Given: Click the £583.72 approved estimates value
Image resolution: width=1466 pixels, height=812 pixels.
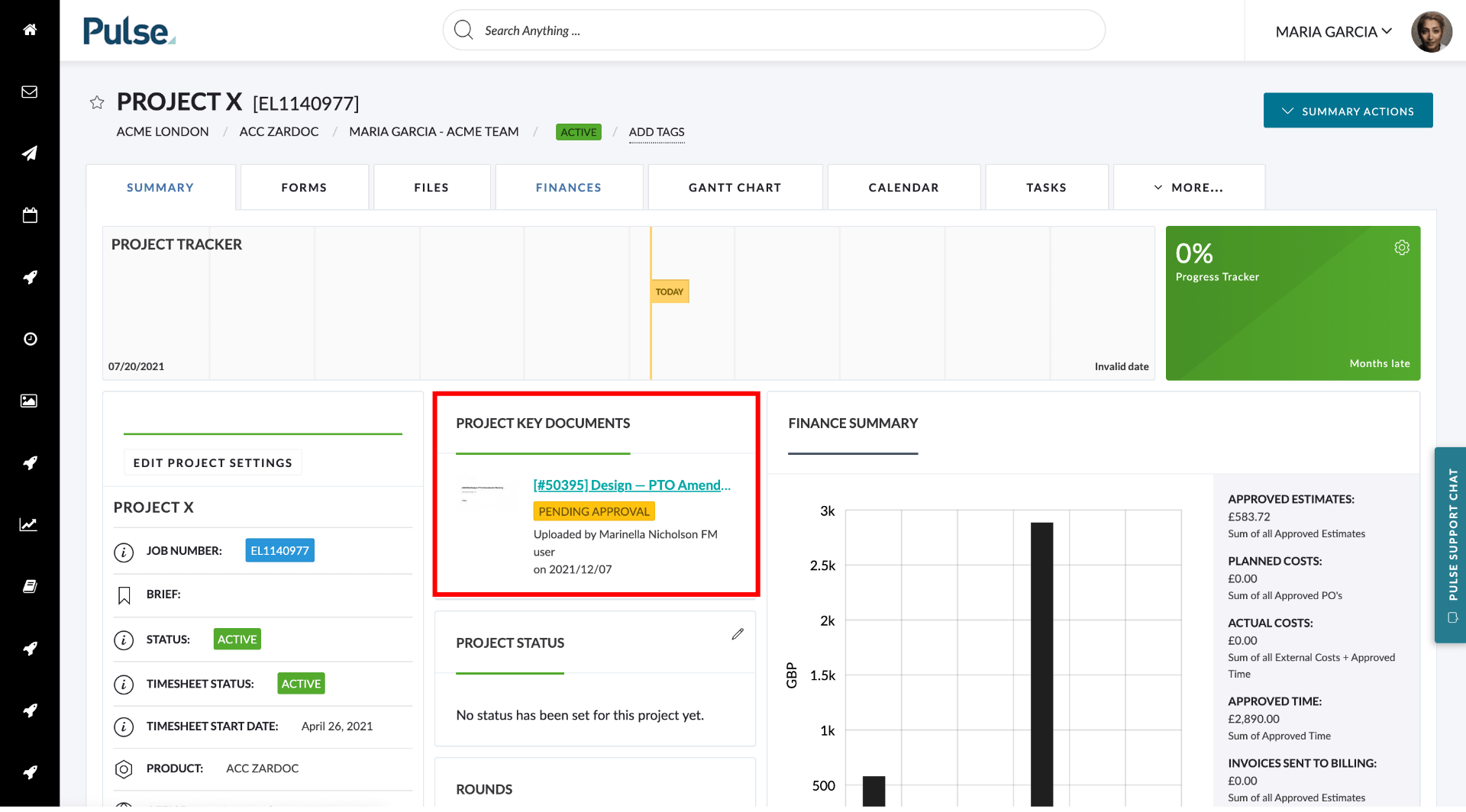Looking at the screenshot, I should (1249, 517).
